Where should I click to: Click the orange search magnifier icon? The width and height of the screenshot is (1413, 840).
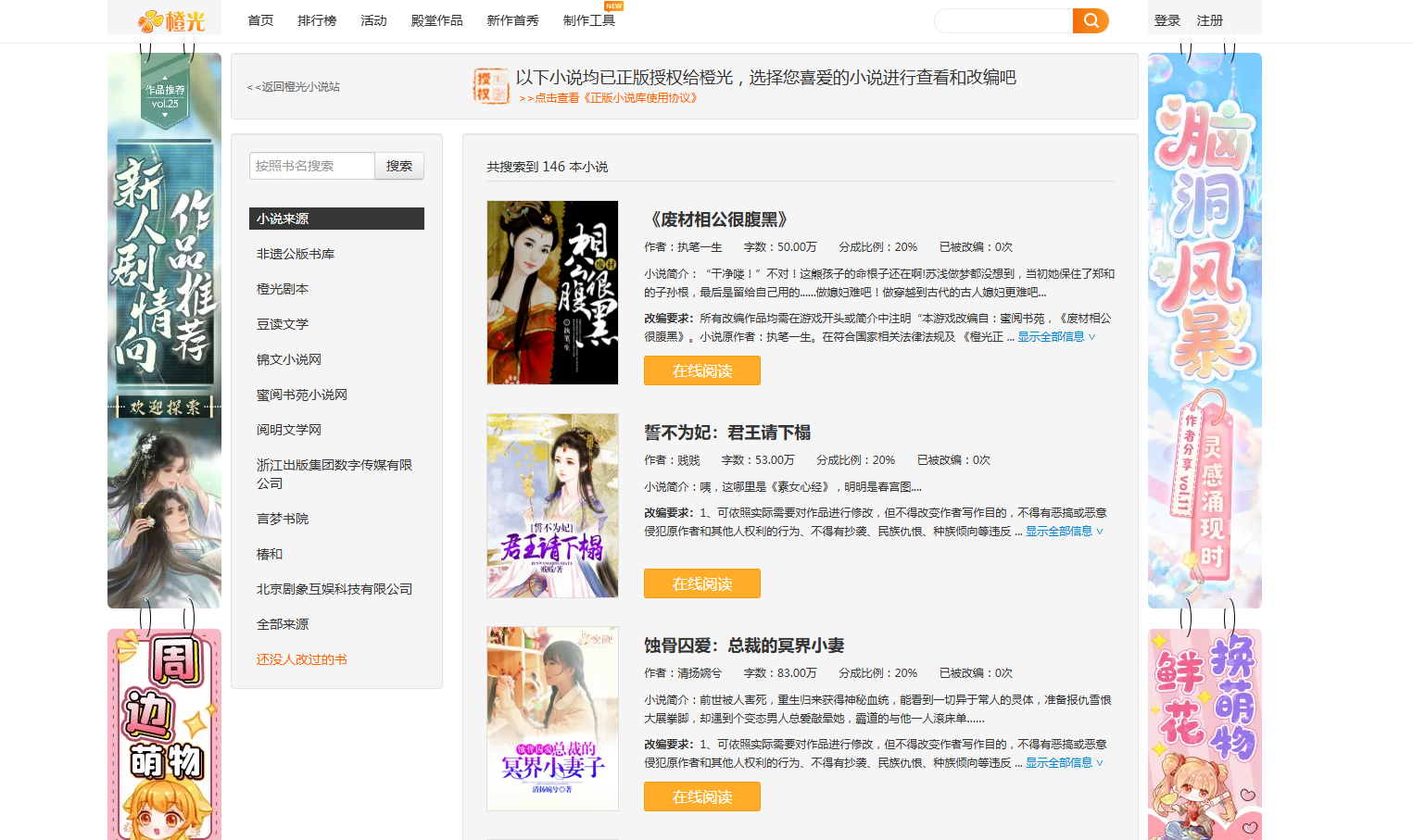pos(1091,20)
